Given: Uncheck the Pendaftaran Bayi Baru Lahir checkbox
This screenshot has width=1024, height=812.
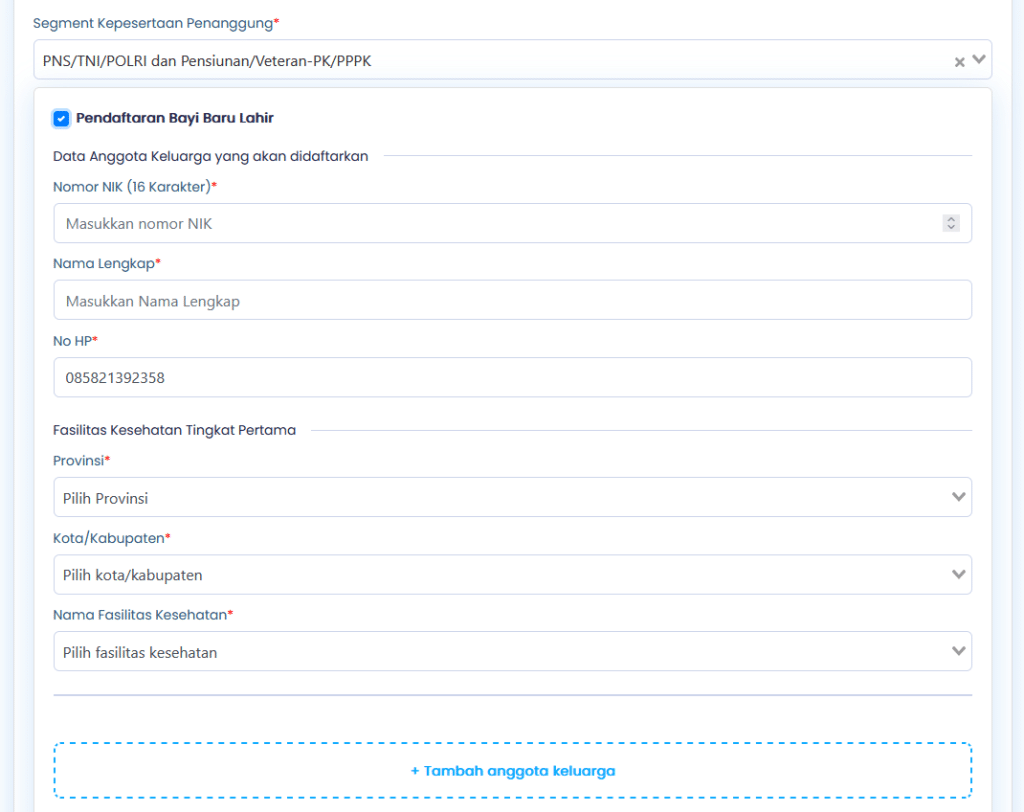Looking at the screenshot, I should 62,119.
